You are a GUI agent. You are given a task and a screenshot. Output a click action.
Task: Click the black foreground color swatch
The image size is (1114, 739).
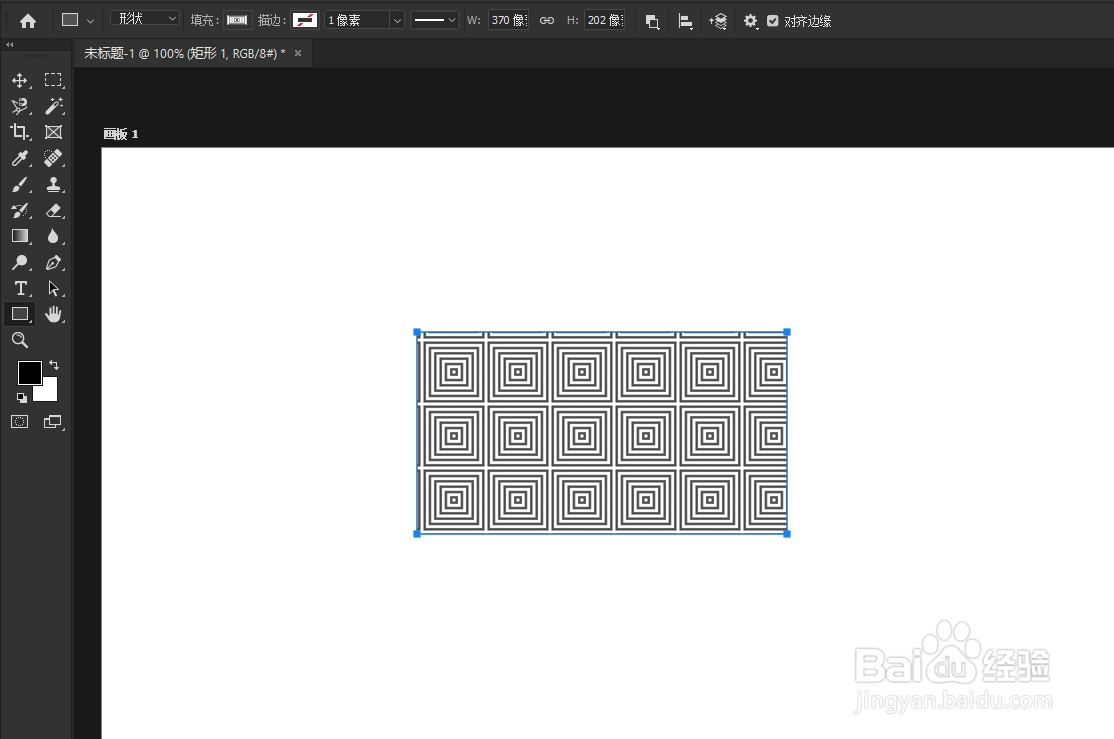click(28, 372)
